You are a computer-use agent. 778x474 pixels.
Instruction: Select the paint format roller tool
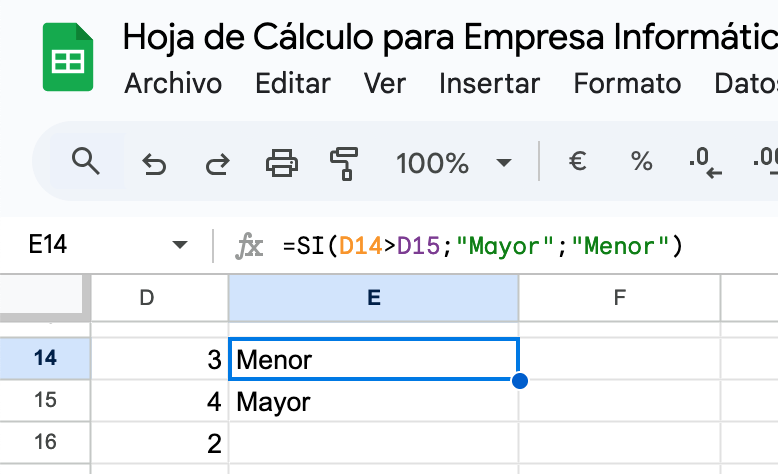tap(344, 162)
